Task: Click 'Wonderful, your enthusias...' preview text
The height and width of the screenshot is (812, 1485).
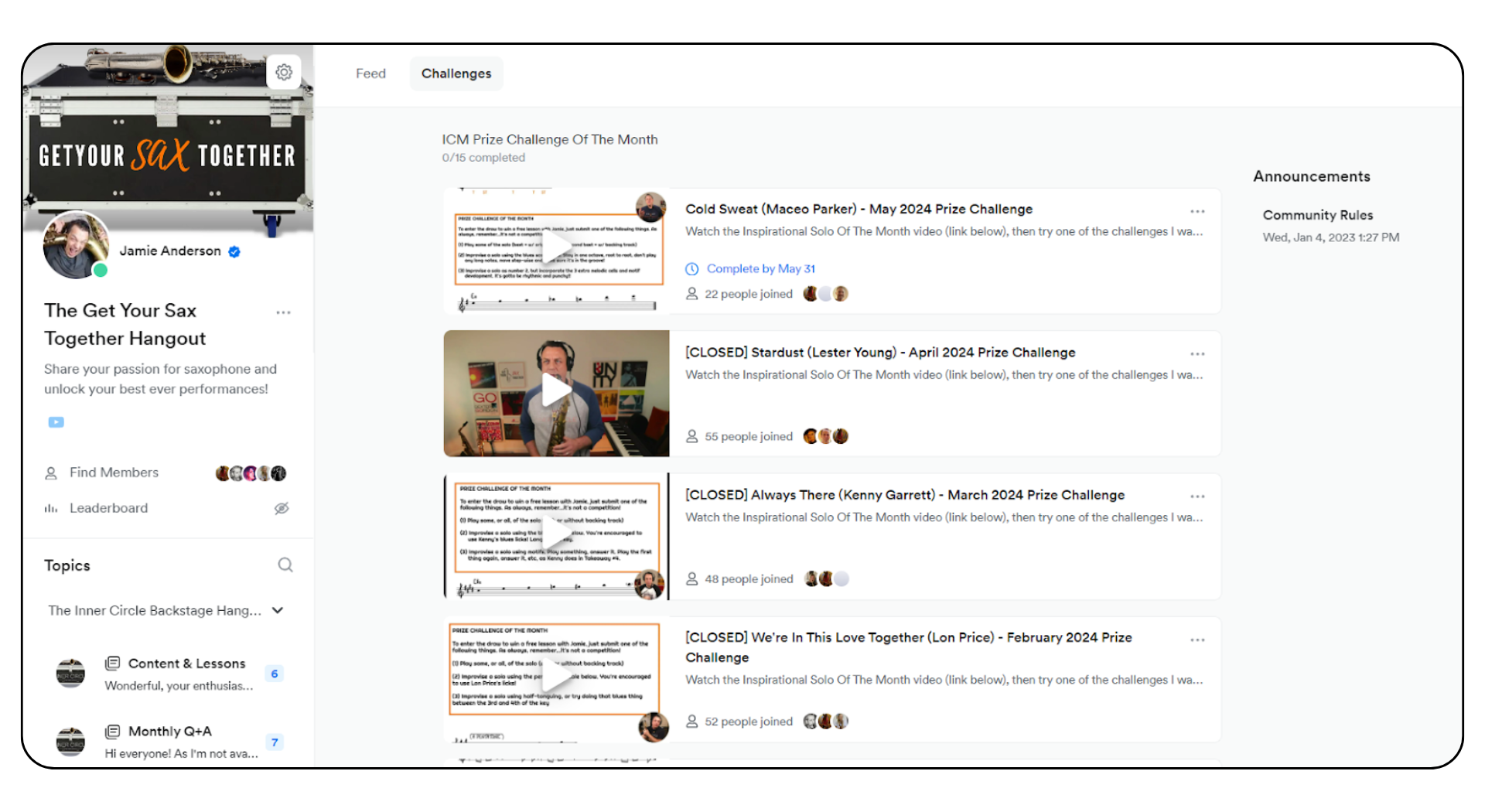Action: pos(179,686)
